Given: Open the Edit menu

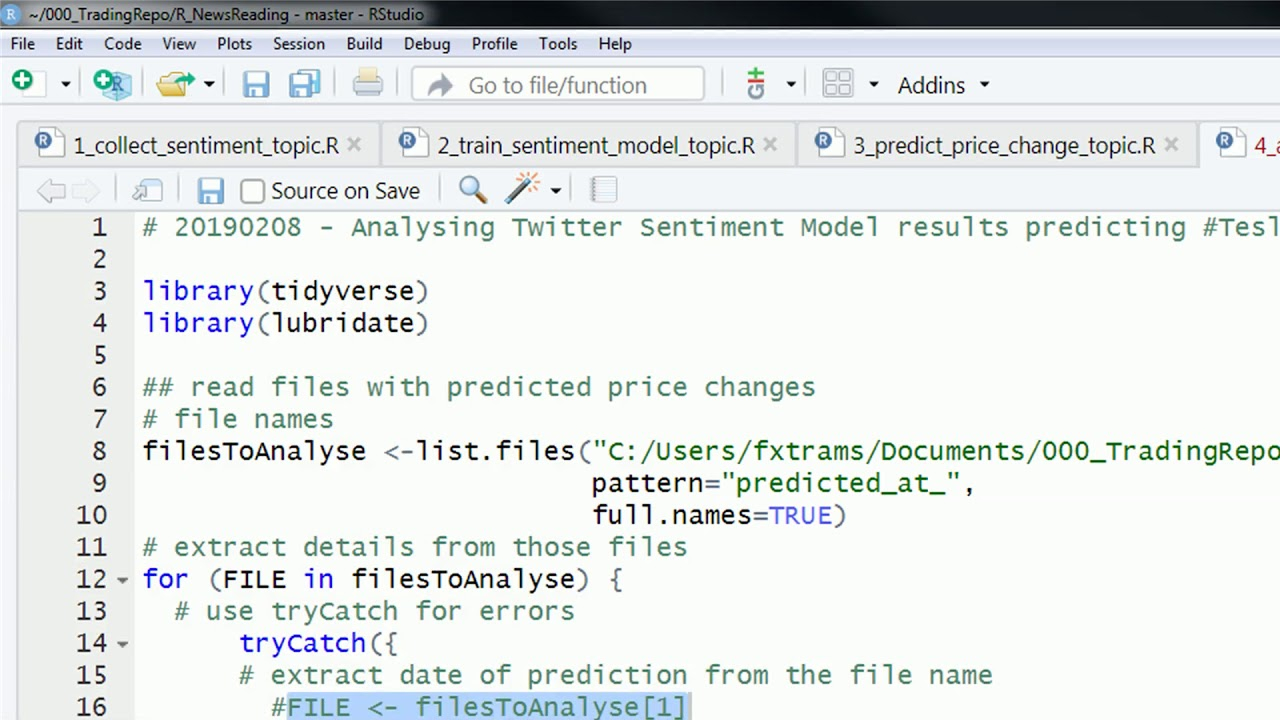Looking at the screenshot, I should pos(69,44).
